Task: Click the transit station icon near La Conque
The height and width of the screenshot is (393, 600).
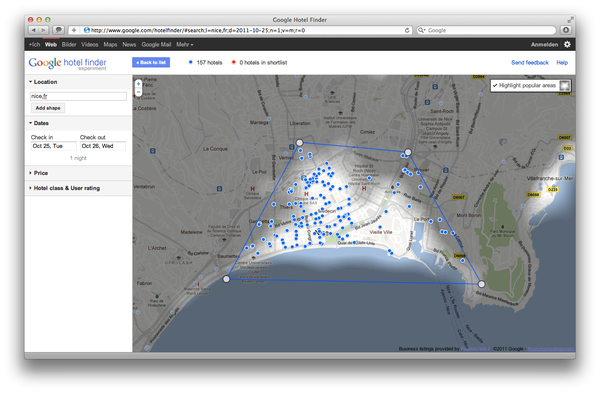Action: point(153,151)
